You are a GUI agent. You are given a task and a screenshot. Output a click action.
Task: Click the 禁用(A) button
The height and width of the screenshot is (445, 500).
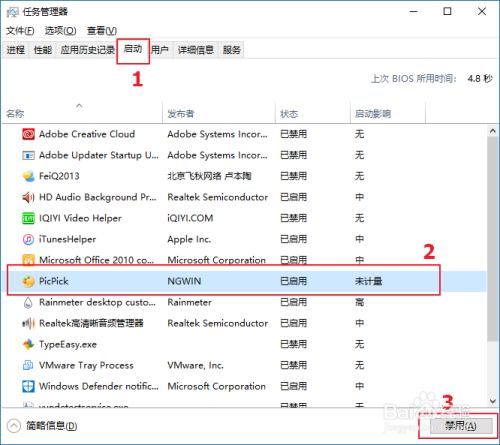point(461,426)
